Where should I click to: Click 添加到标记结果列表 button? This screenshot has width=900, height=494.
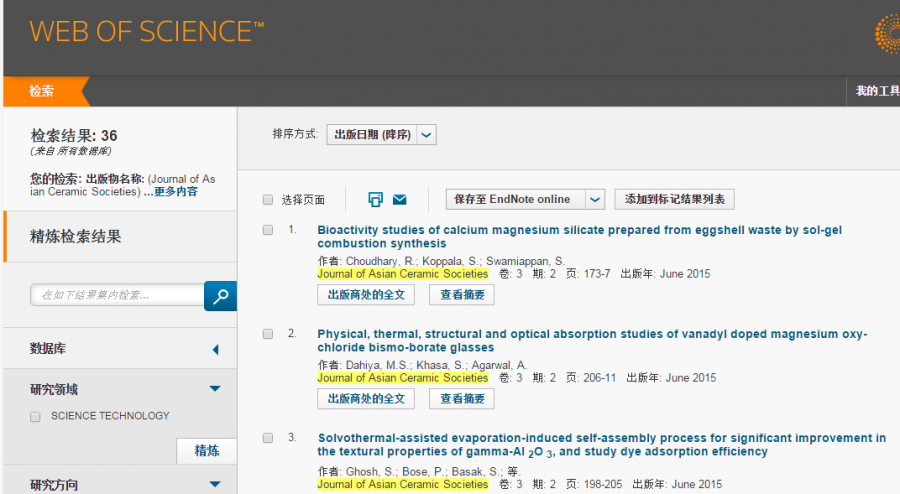click(x=674, y=199)
